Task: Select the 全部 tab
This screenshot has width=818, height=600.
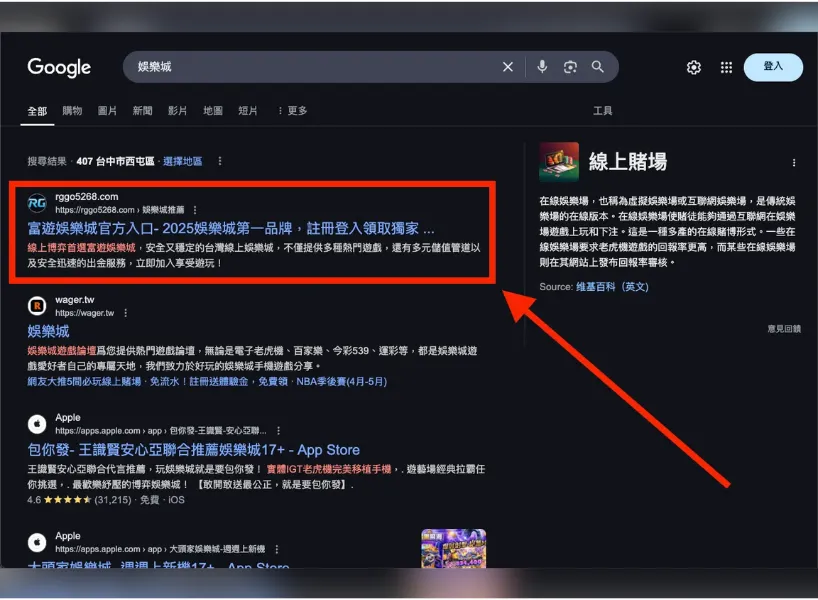Action: pyautogui.click(x=37, y=111)
